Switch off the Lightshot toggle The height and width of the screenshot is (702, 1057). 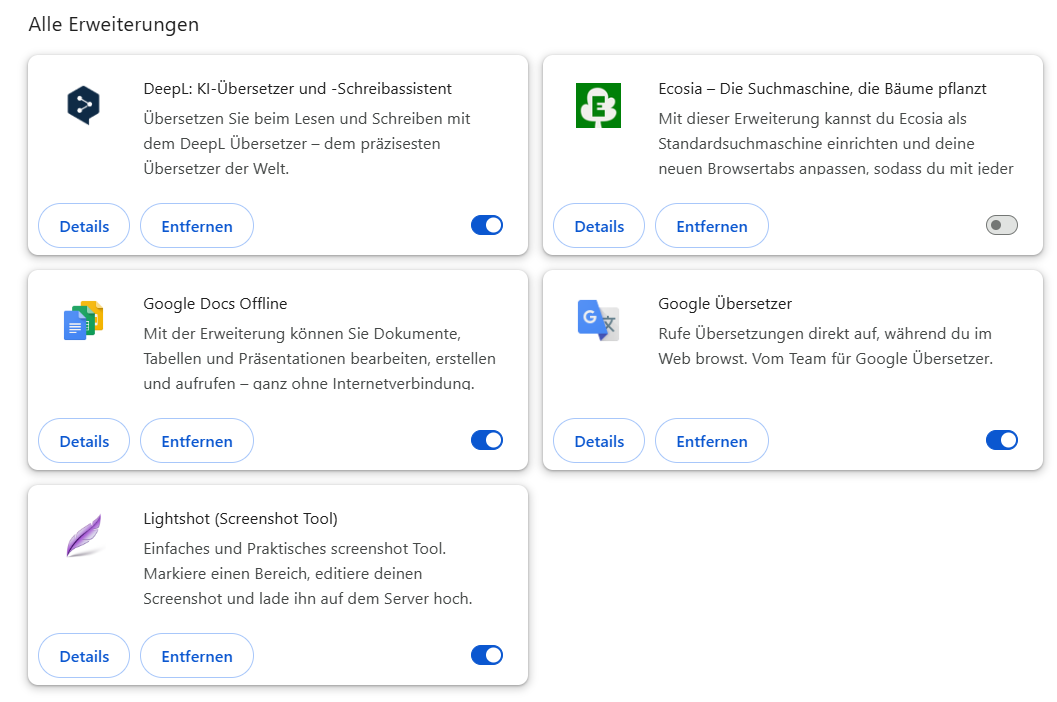click(487, 655)
